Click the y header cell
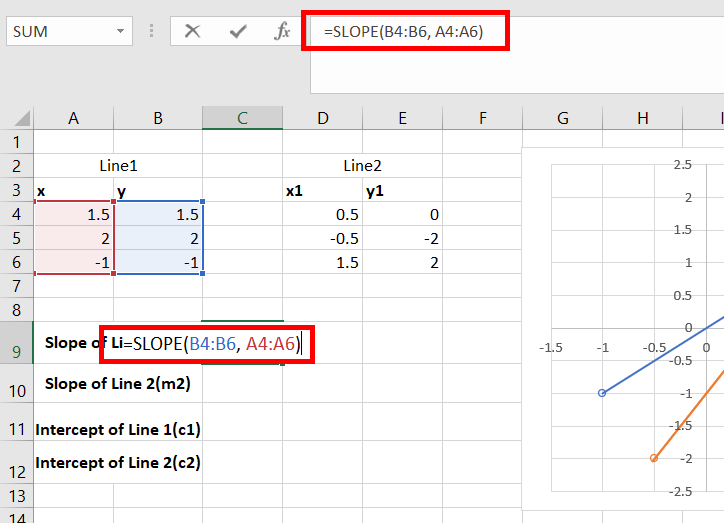Screen dimensions: 724x523 click(158, 190)
